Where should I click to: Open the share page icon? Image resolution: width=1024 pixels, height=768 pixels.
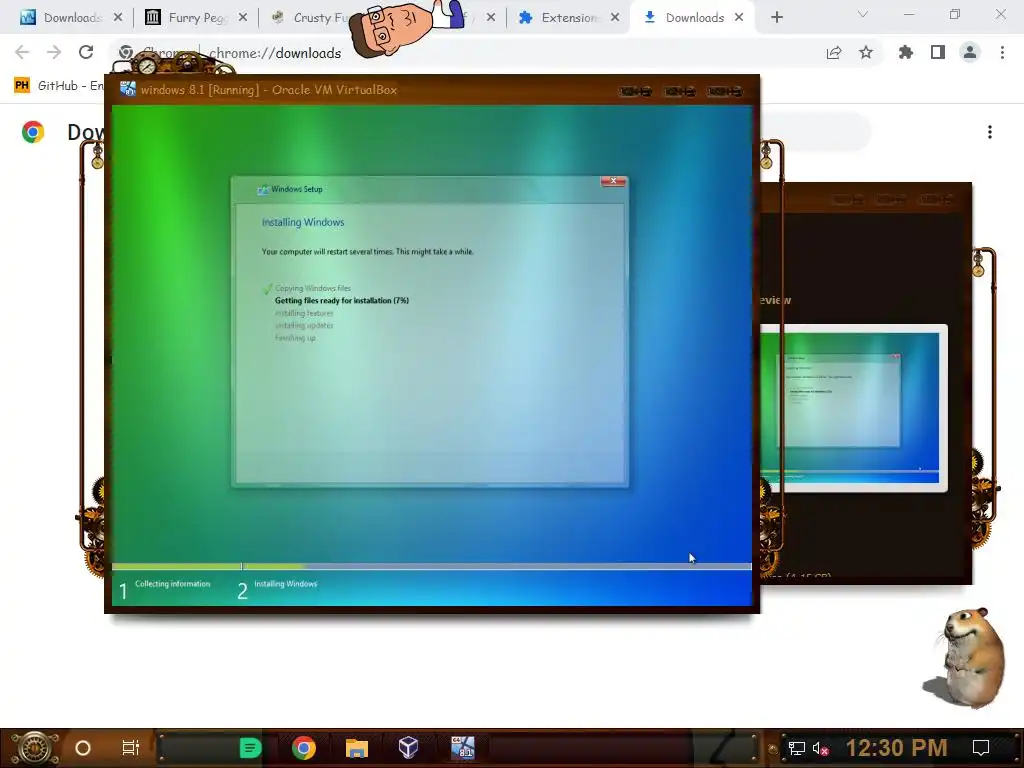click(834, 53)
